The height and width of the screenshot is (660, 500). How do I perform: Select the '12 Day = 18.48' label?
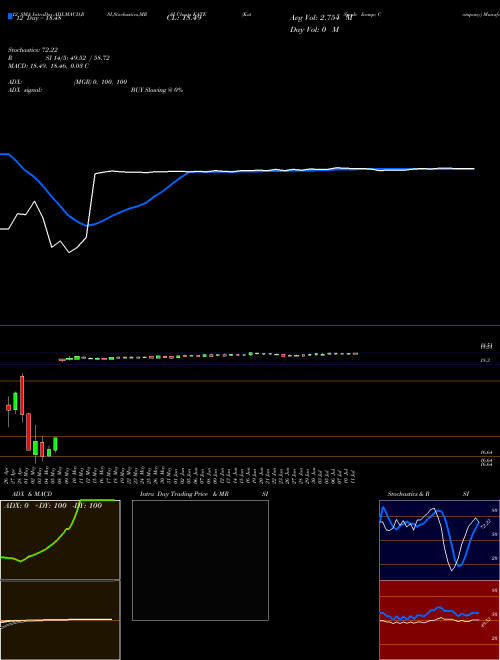pyautogui.click(x=39, y=18)
